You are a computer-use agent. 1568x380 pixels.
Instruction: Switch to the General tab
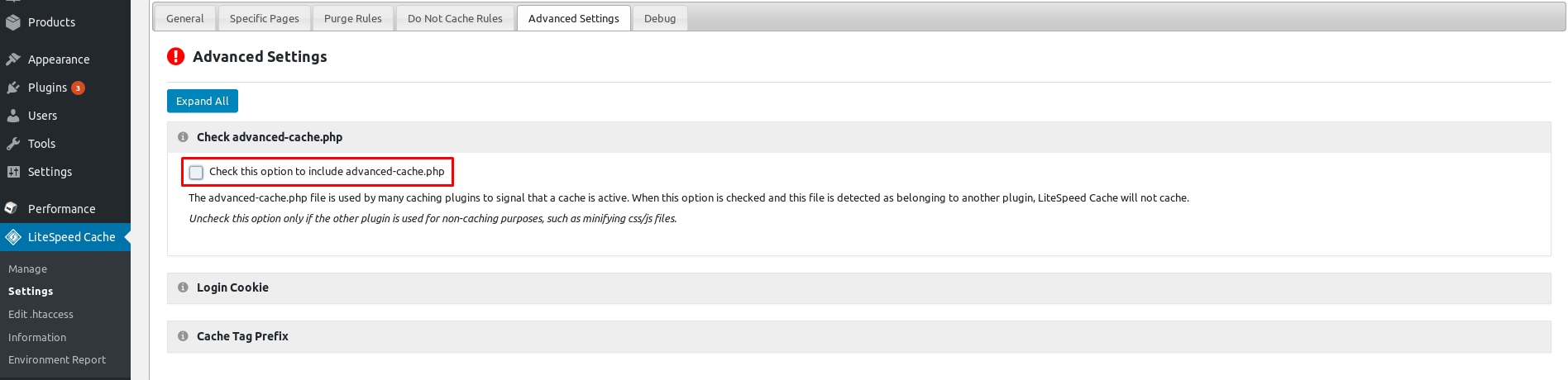pyautogui.click(x=185, y=18)
